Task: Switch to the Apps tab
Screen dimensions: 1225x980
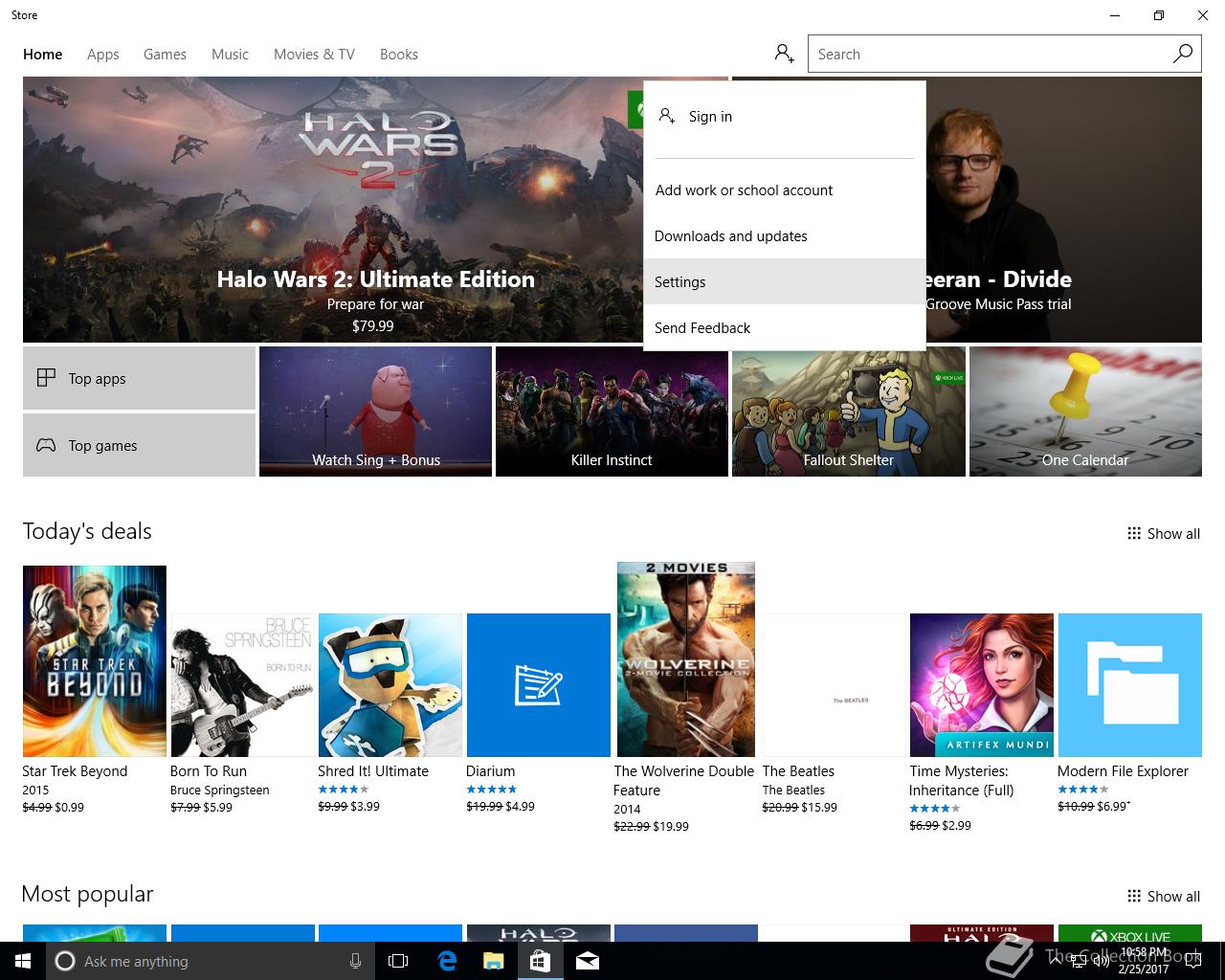Action: pyautogui.click(x=102, y=55)
